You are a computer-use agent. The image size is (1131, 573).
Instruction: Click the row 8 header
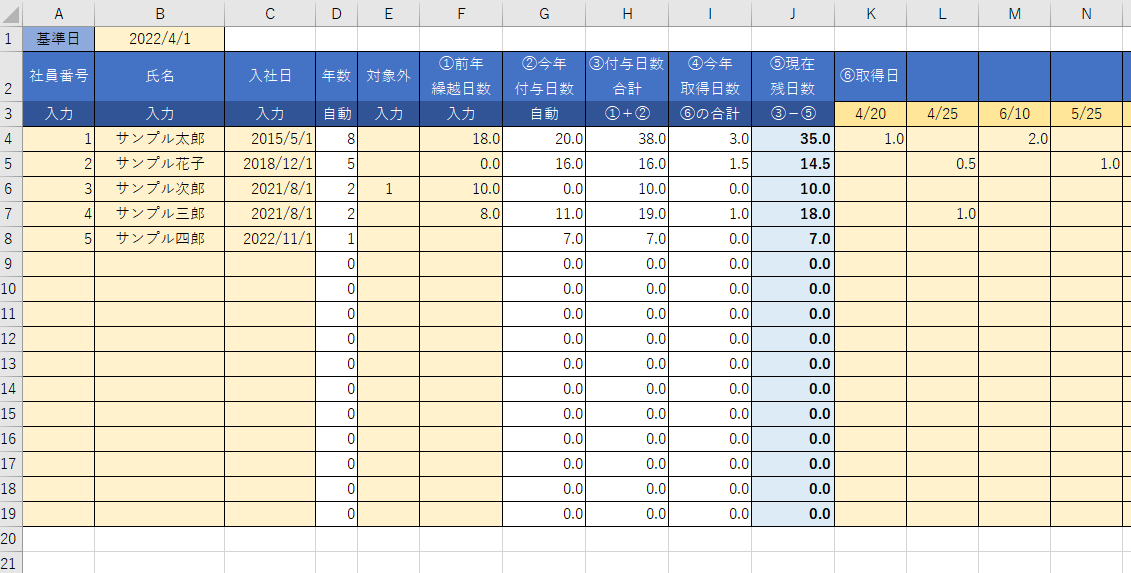pyautogui.click(x=11, y=239)
